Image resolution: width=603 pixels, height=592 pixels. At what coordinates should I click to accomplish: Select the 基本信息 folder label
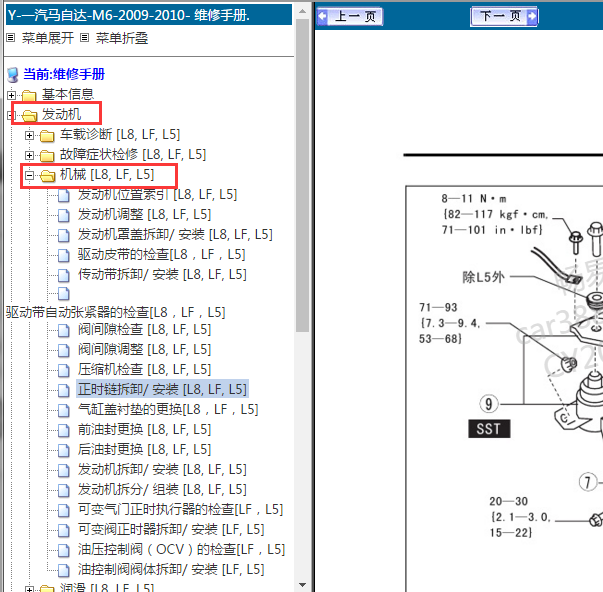click(68, 94)
